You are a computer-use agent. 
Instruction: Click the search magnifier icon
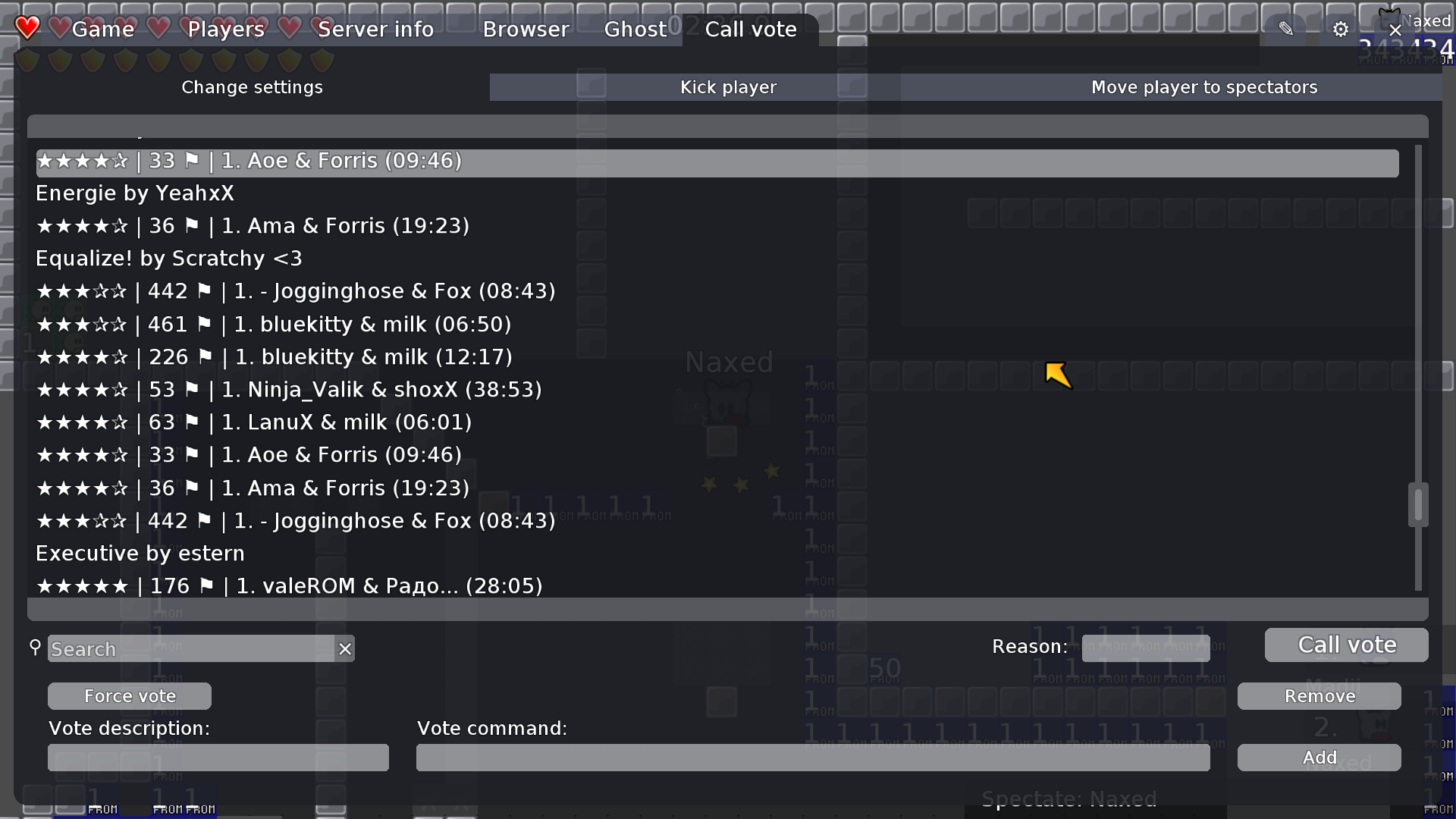(34, 648)
